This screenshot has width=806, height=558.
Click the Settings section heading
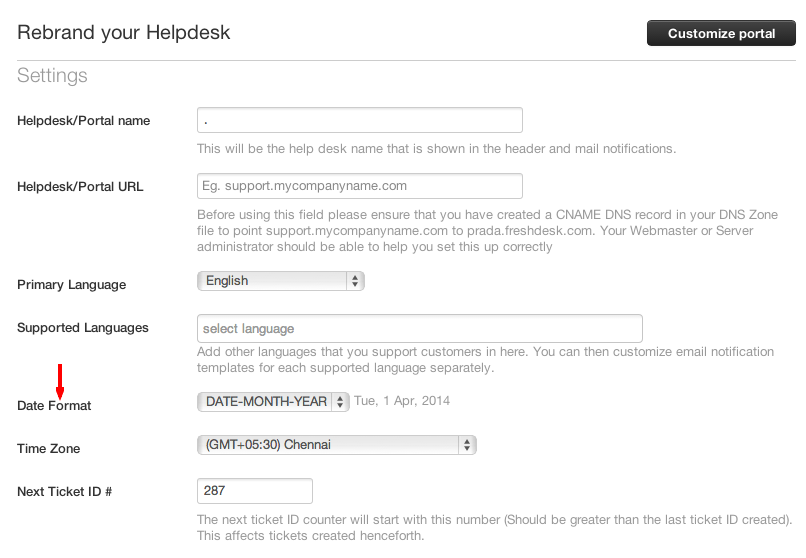click(x=52, y=76)
